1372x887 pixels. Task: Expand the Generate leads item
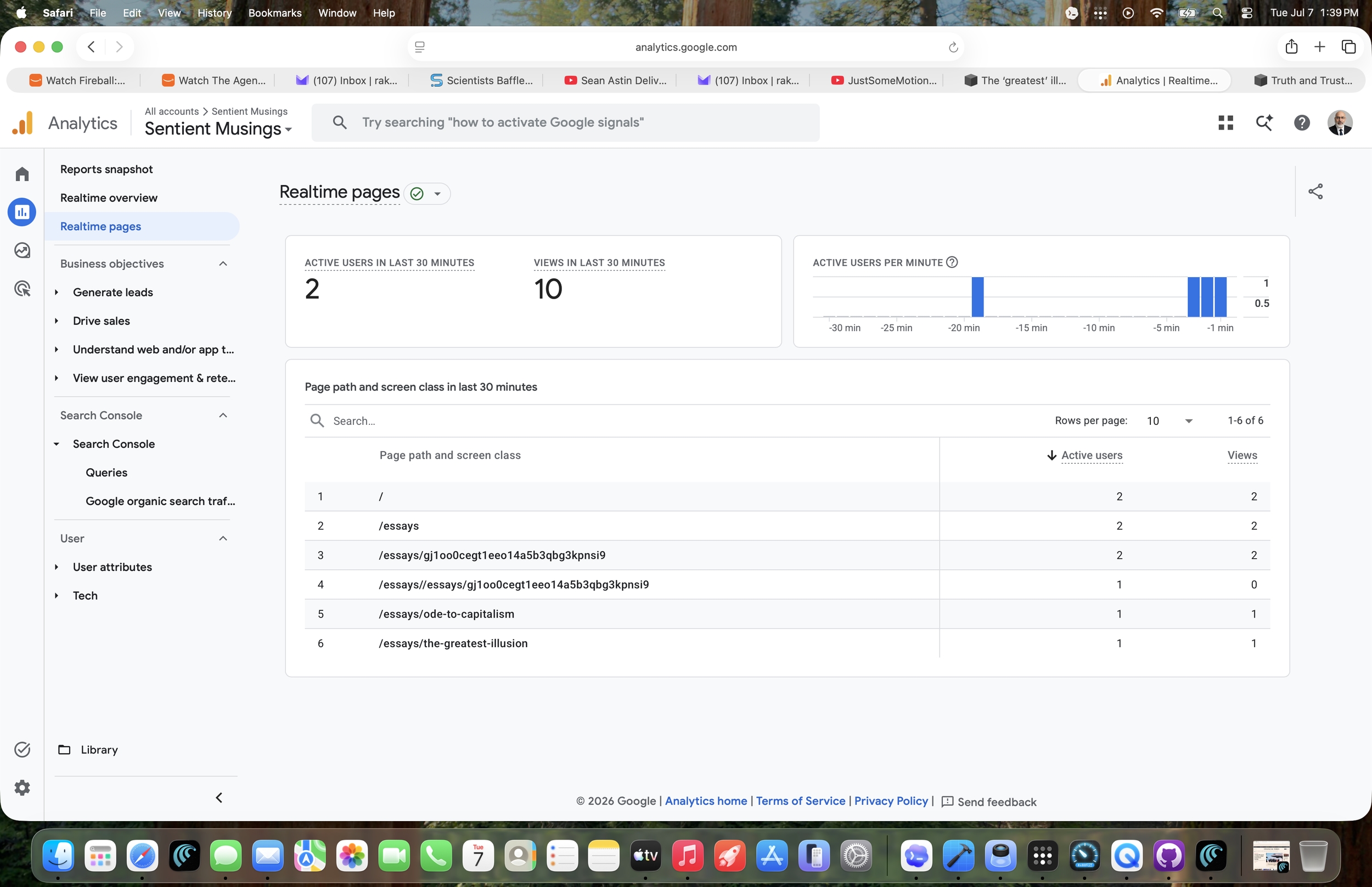[x=57, y=292]
